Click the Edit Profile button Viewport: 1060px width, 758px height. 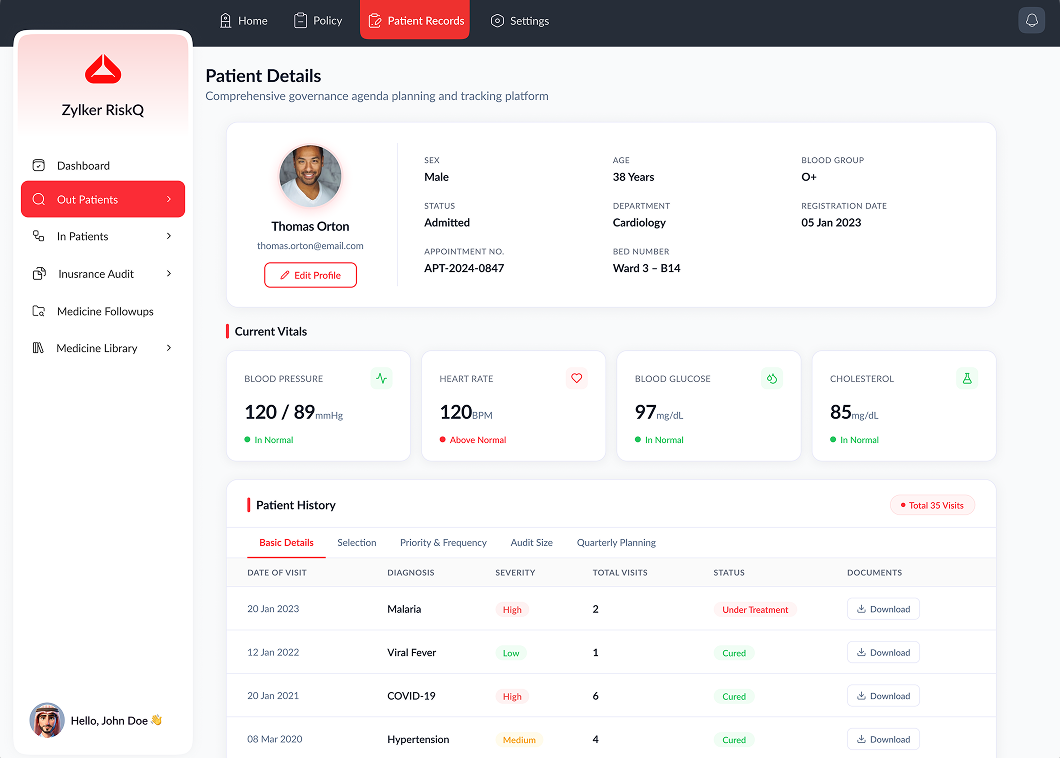pos(310,275)
